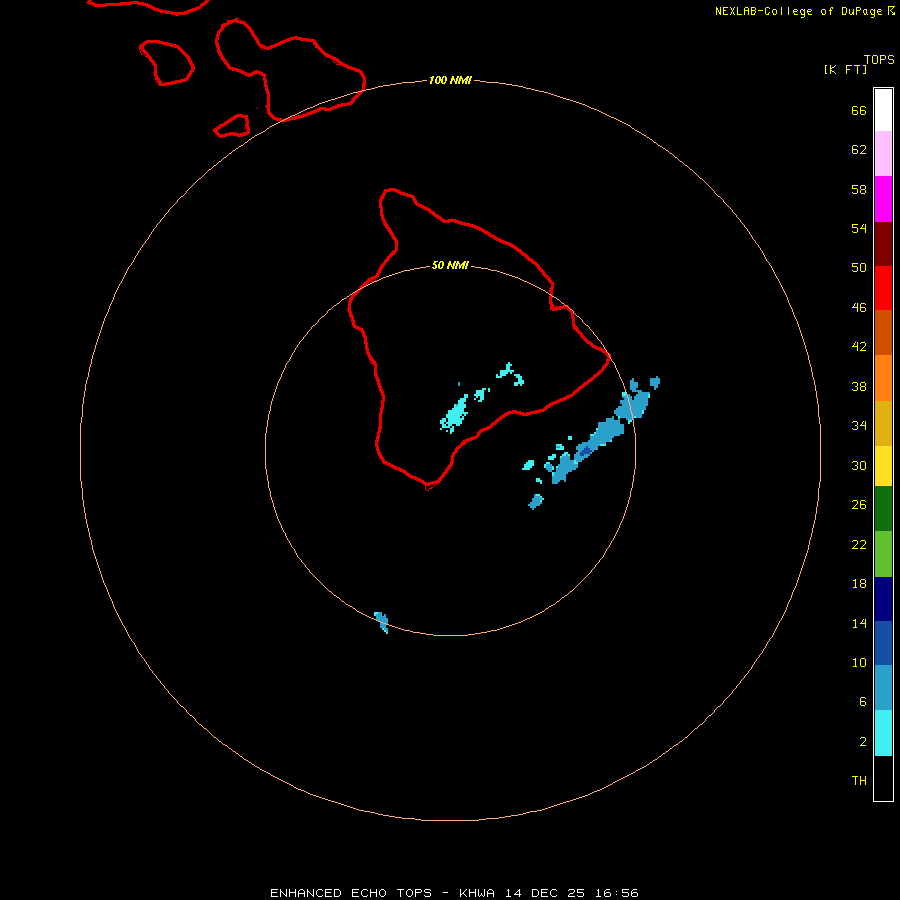Click the legend value 46

point(859,308)
